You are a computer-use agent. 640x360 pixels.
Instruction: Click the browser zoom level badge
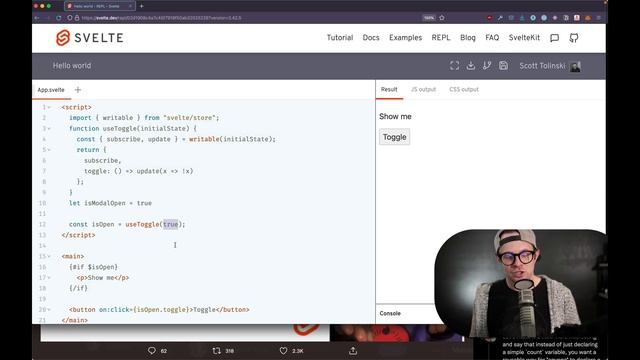(429, 18)
